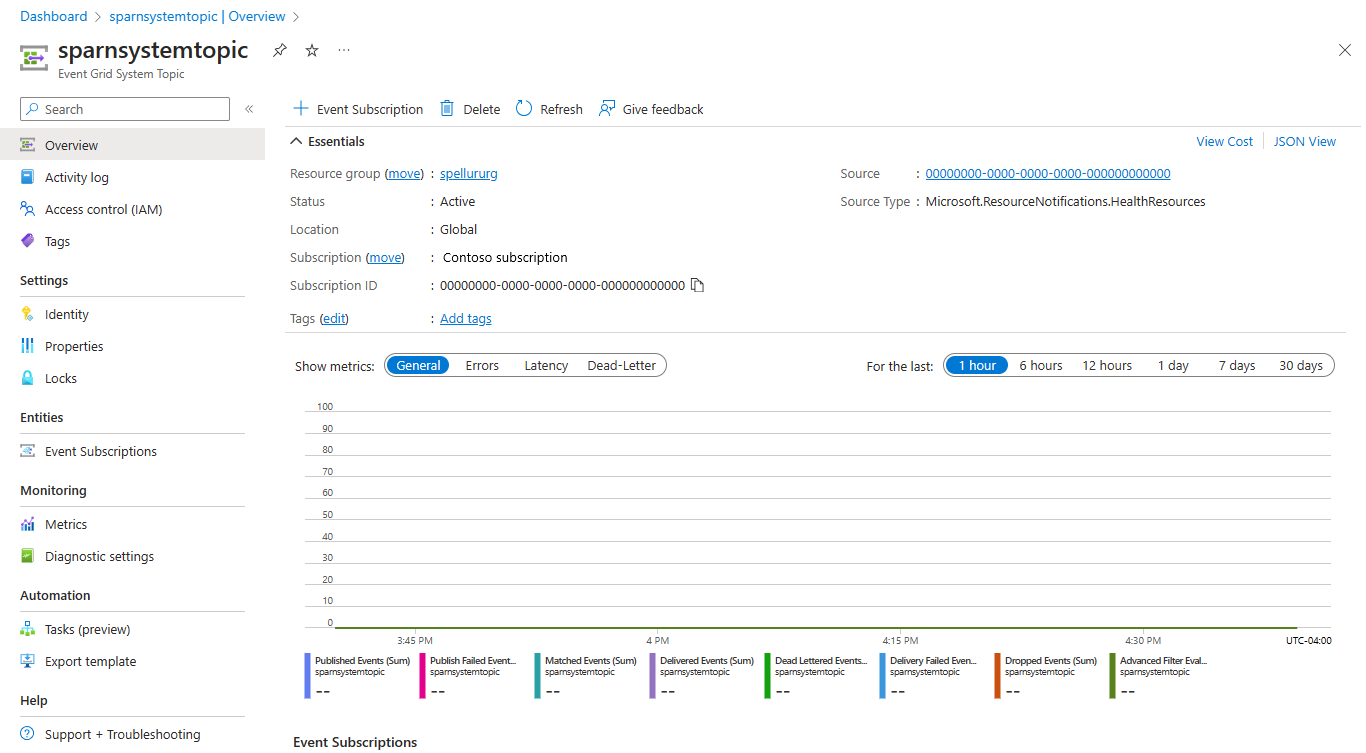Open JSON View of the resource
Screen dimensions: 1366x753
point(1304,142)
